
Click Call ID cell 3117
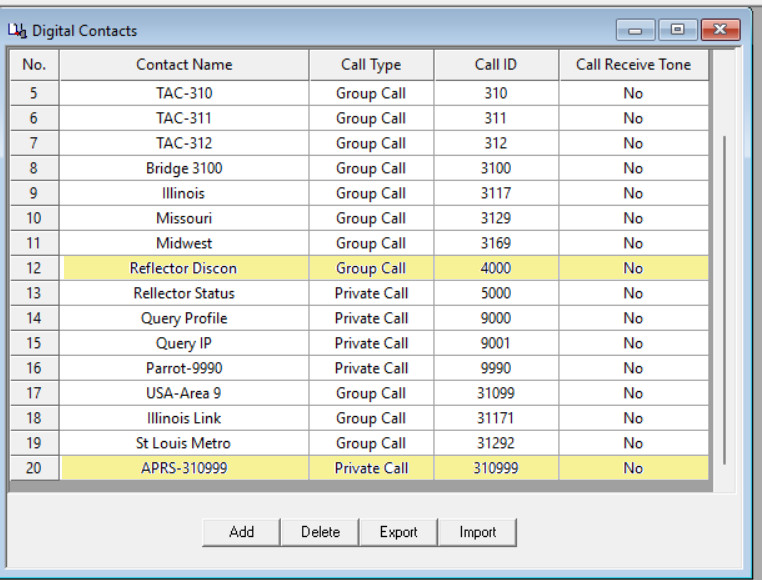tap(496, 193)
